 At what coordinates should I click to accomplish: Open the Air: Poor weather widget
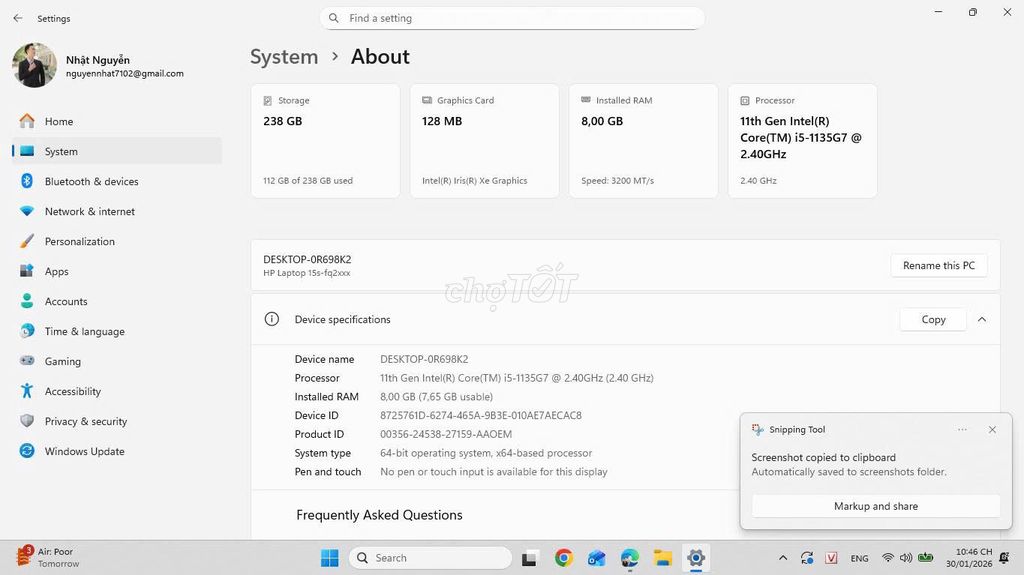click(x=47, y=557)
